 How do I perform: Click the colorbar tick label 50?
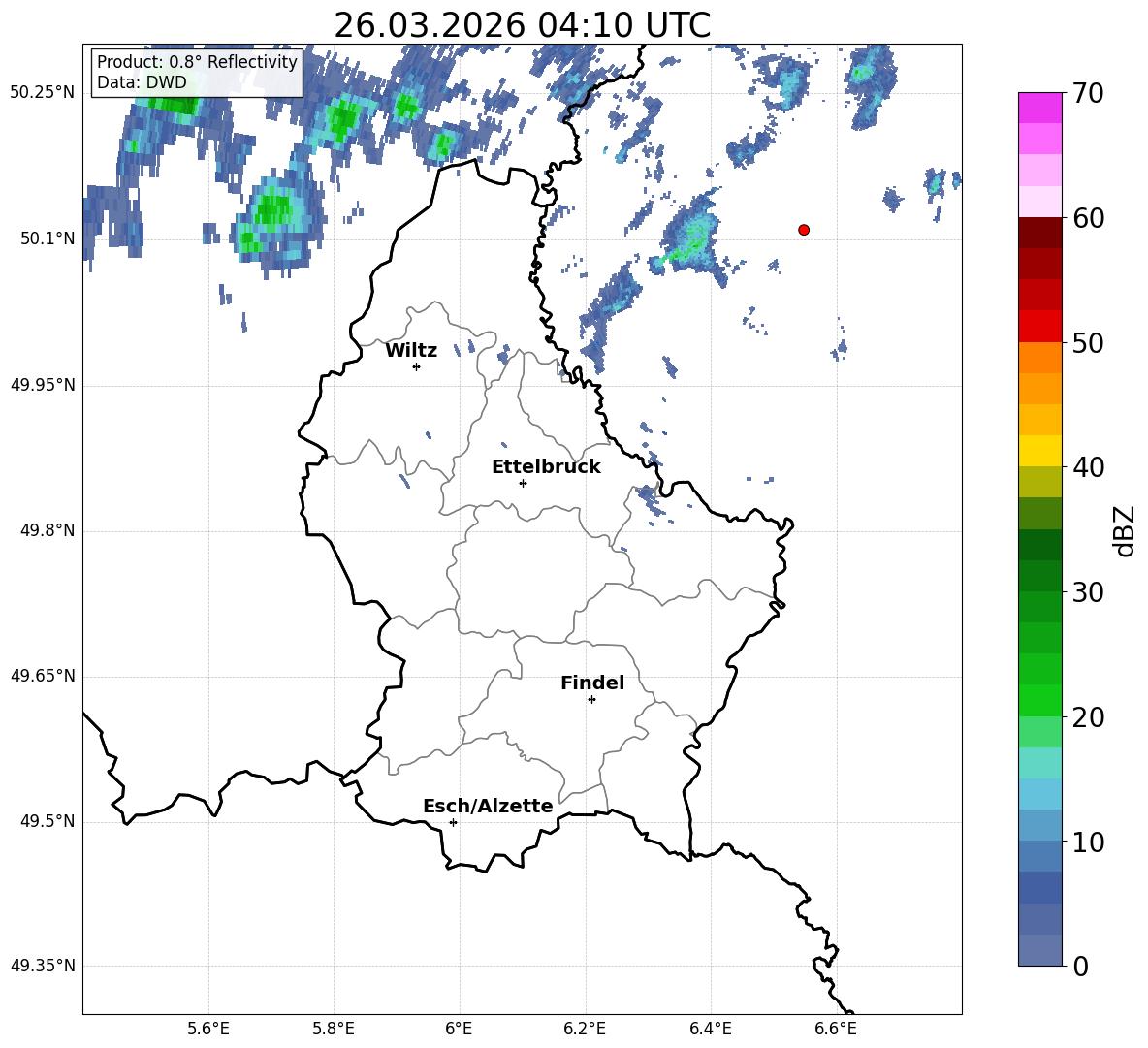(1088, 343)
